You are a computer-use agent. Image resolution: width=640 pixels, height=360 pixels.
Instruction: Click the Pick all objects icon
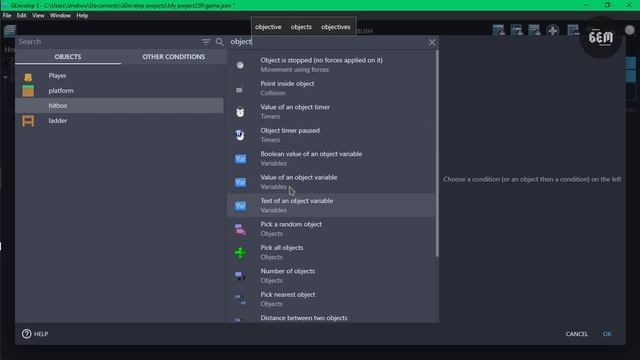pyautogui.click(x=240, y=253)
